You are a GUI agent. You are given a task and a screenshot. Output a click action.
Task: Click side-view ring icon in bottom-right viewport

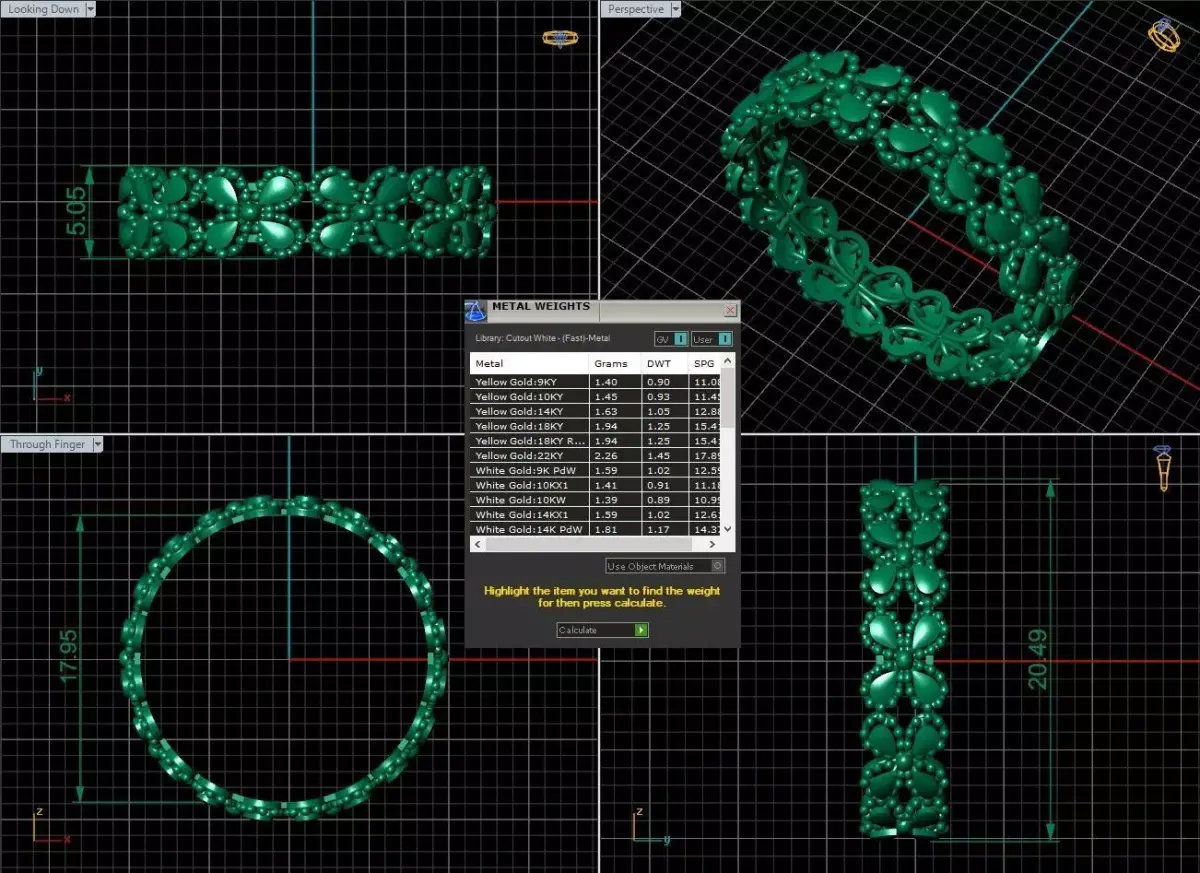pyautogui.click(x=1163, y=468)
